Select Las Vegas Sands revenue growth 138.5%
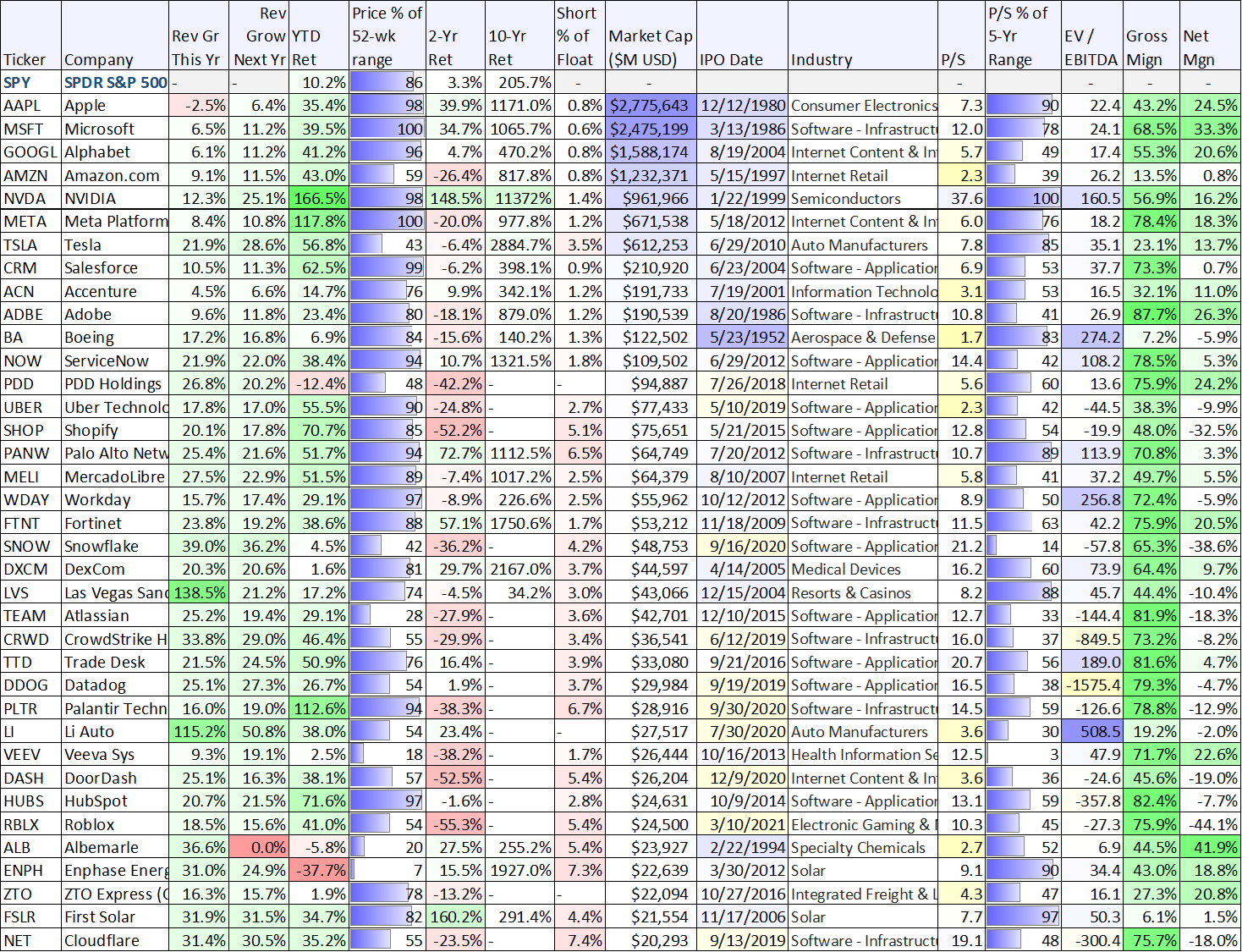This screenshot has width=1242, height=952. pyautogui.click(x=199, y=593)
